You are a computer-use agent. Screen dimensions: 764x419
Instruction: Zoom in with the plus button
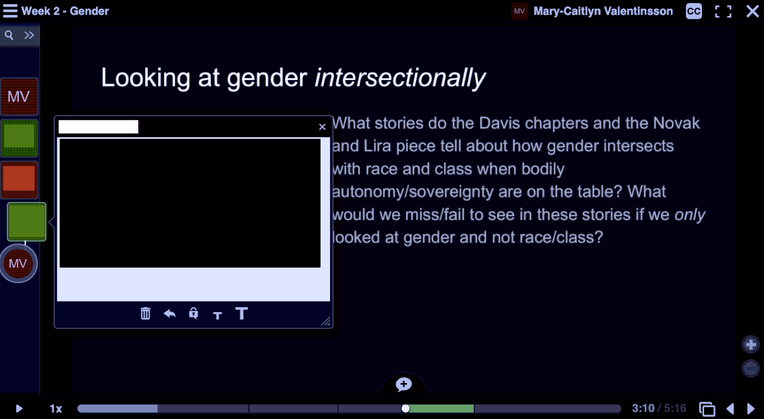pos(750,345)
